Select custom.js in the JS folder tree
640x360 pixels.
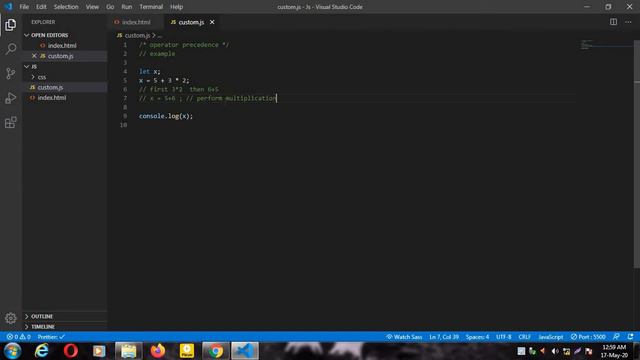click(x=50, y=87)
